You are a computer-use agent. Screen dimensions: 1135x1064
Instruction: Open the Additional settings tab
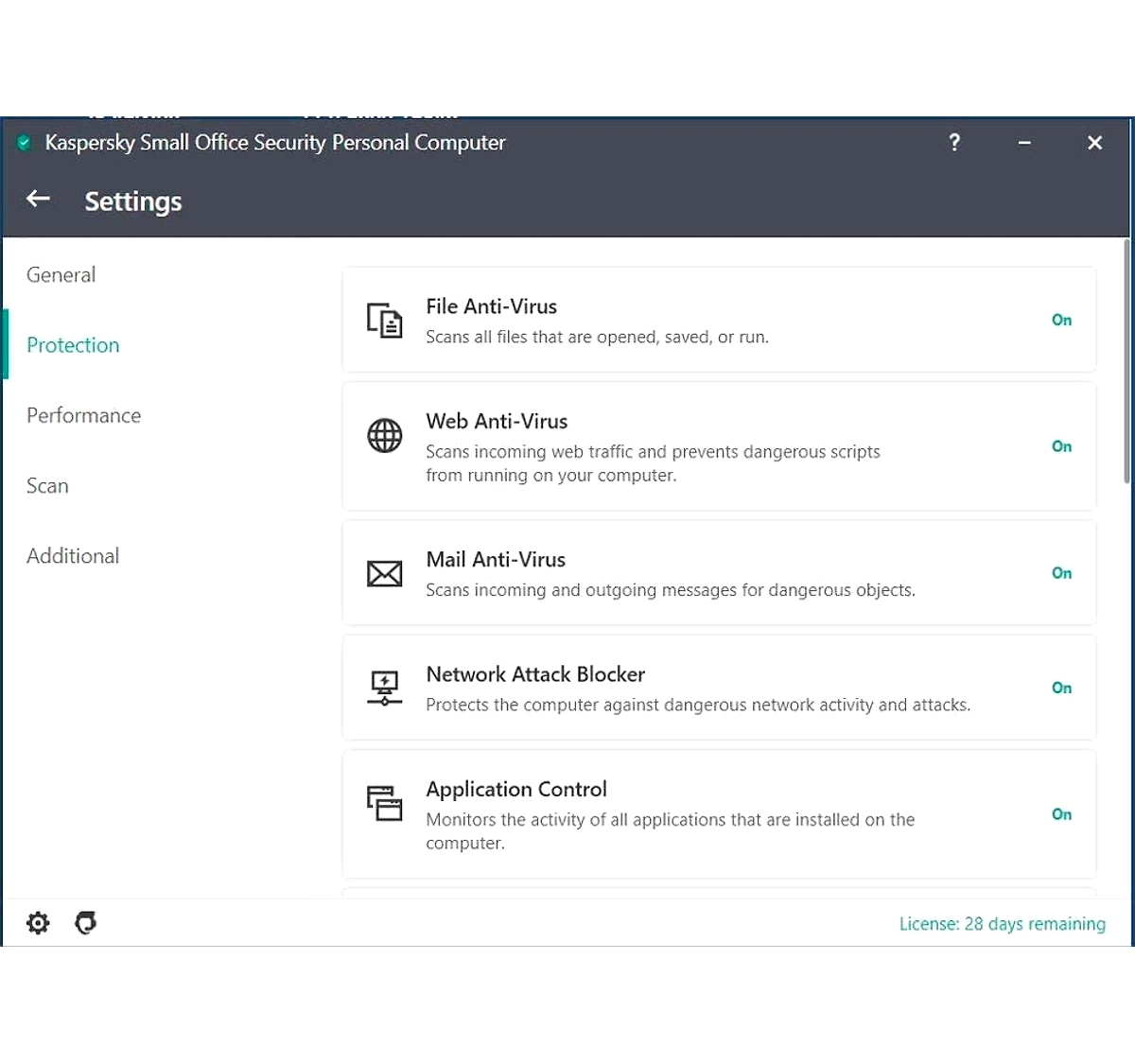73,556
